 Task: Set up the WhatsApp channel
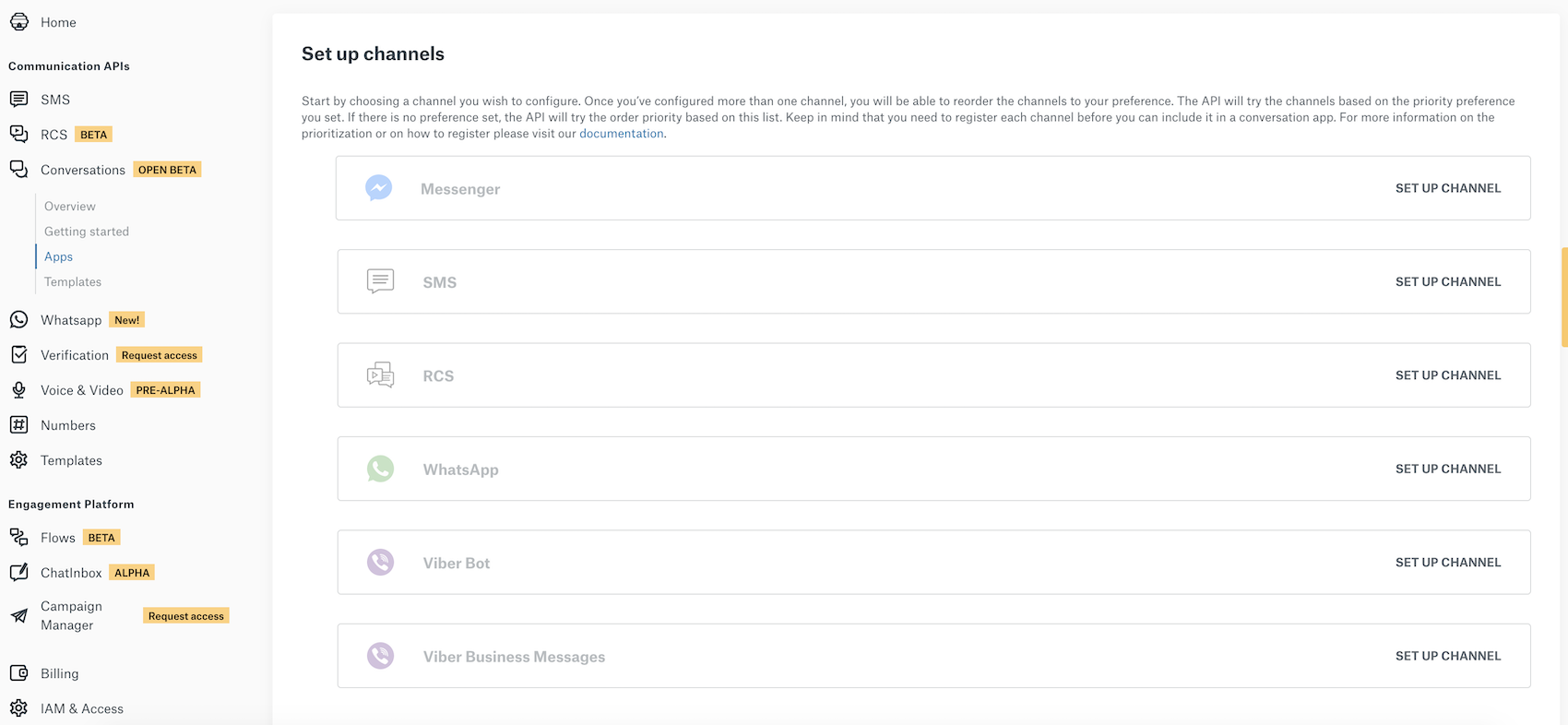click(x=1448, y=469)
